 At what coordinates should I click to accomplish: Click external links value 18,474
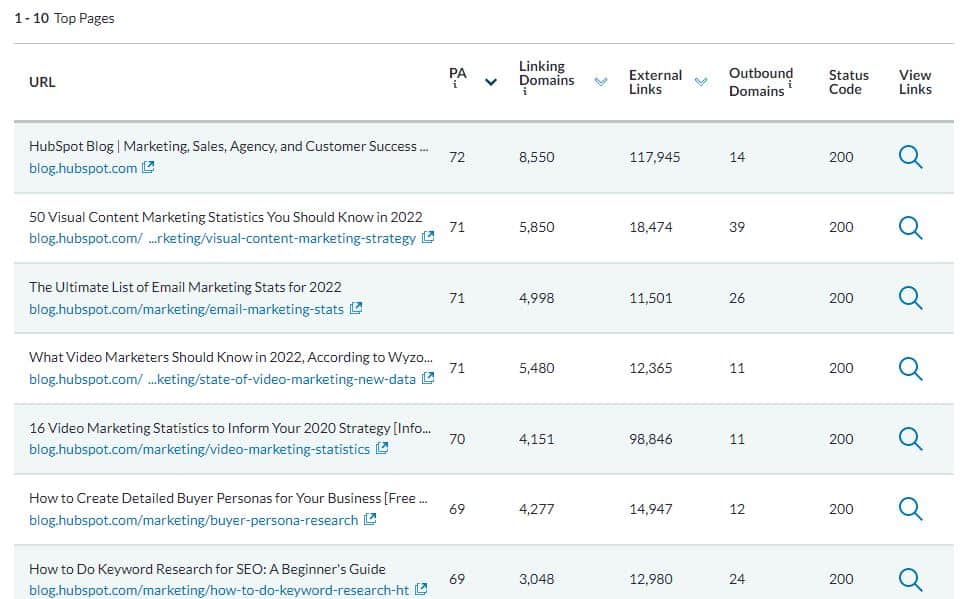[650, 227]
